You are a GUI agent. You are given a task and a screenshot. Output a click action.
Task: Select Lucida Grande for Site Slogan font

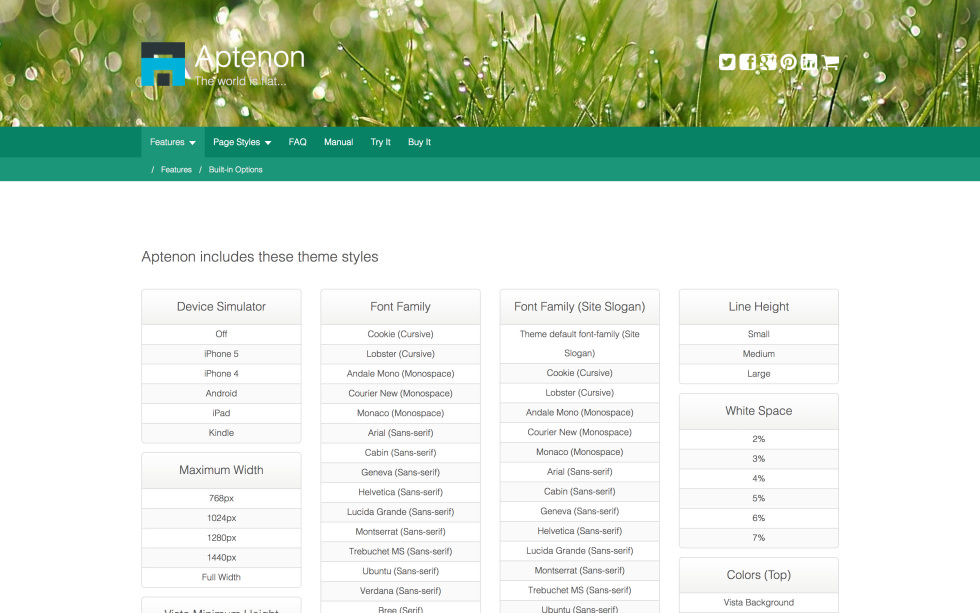click(x=579, y=551)
